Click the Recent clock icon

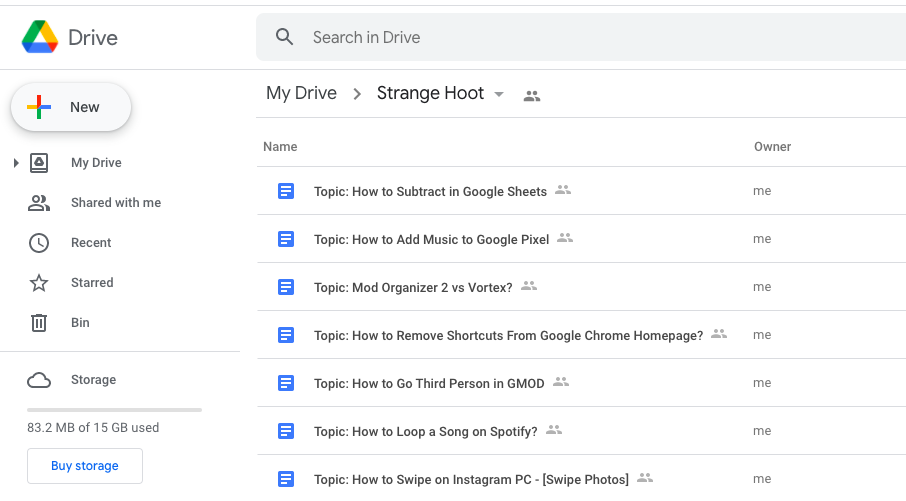[39, 243]
